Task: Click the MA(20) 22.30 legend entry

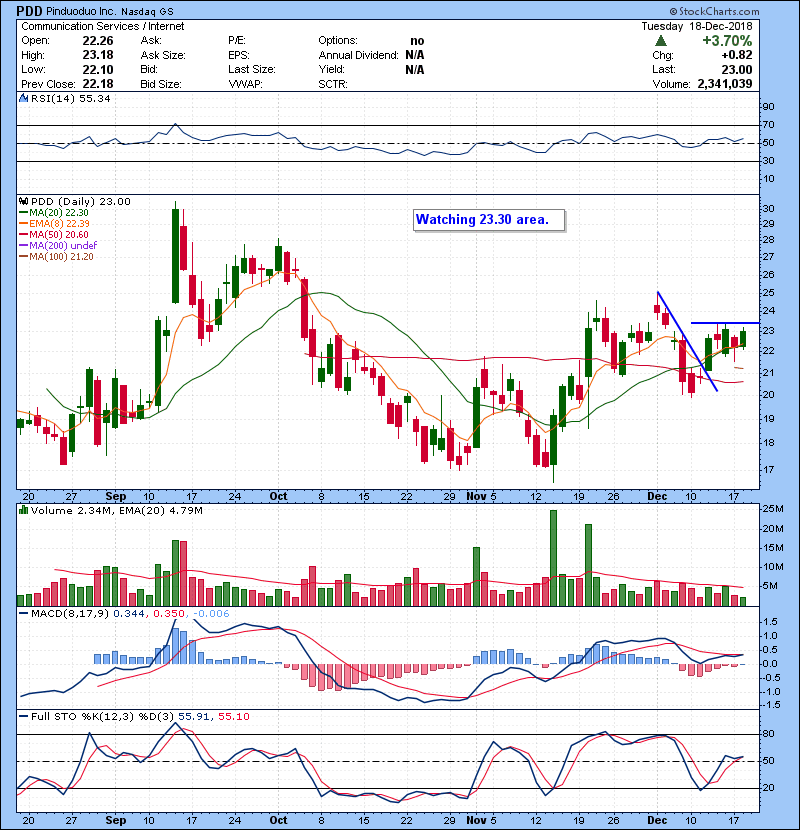Action: click(x=54, y=213)
